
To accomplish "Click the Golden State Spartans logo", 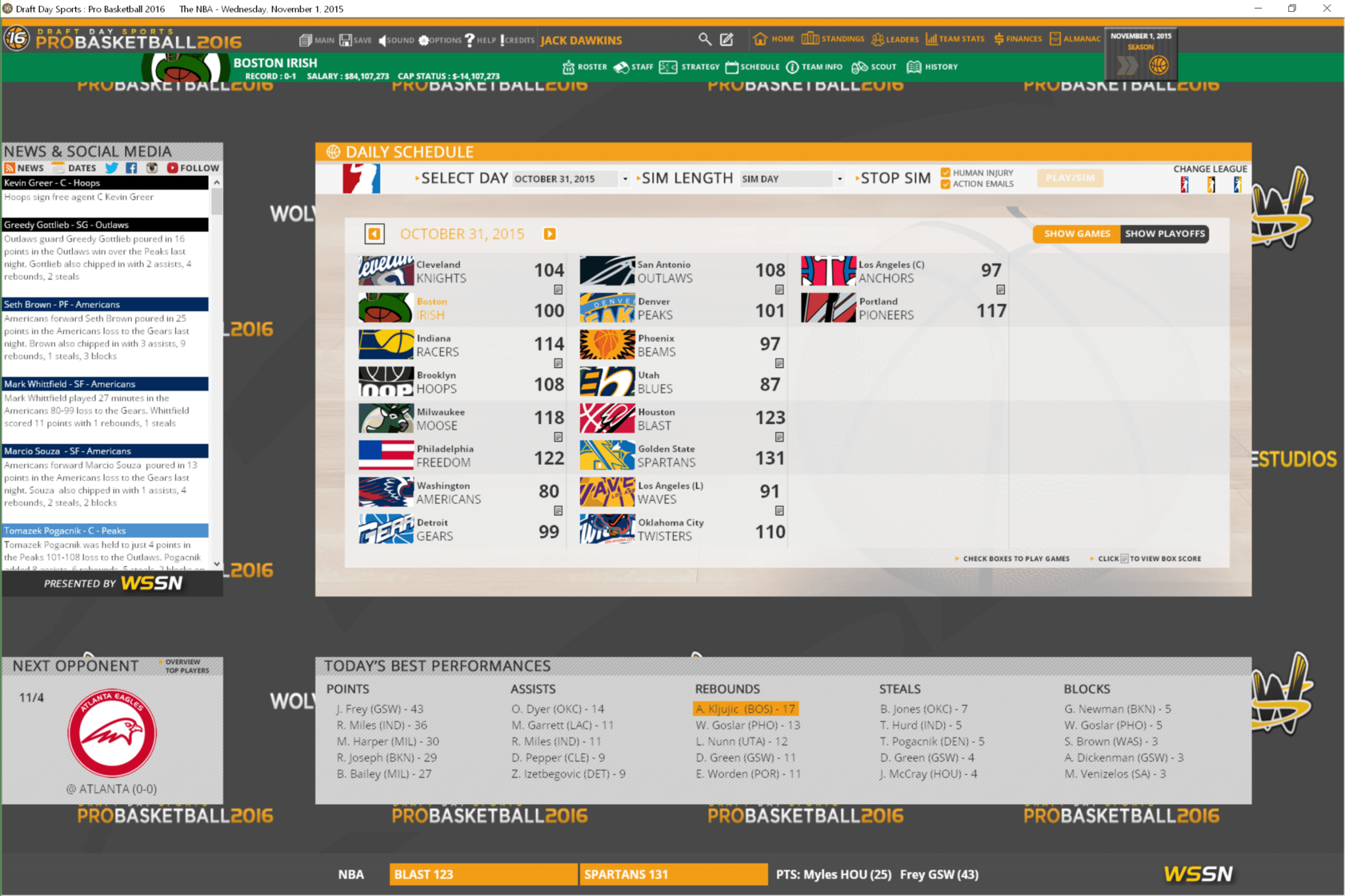I will (607, 456).
